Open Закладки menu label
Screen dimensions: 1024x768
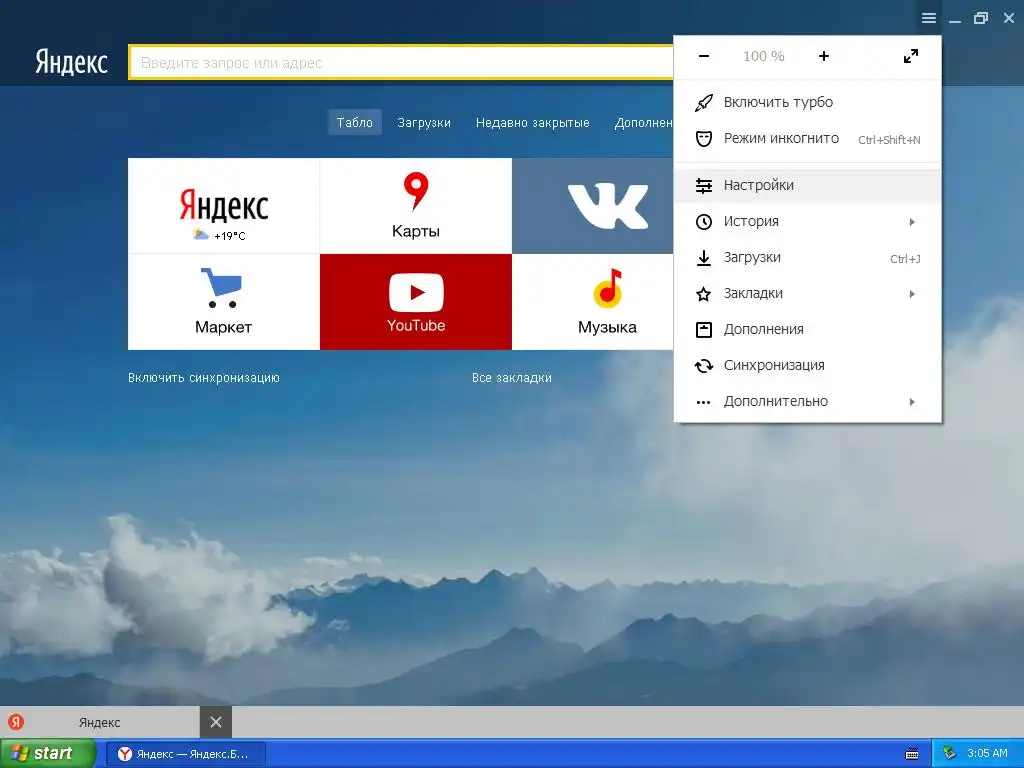753,294
